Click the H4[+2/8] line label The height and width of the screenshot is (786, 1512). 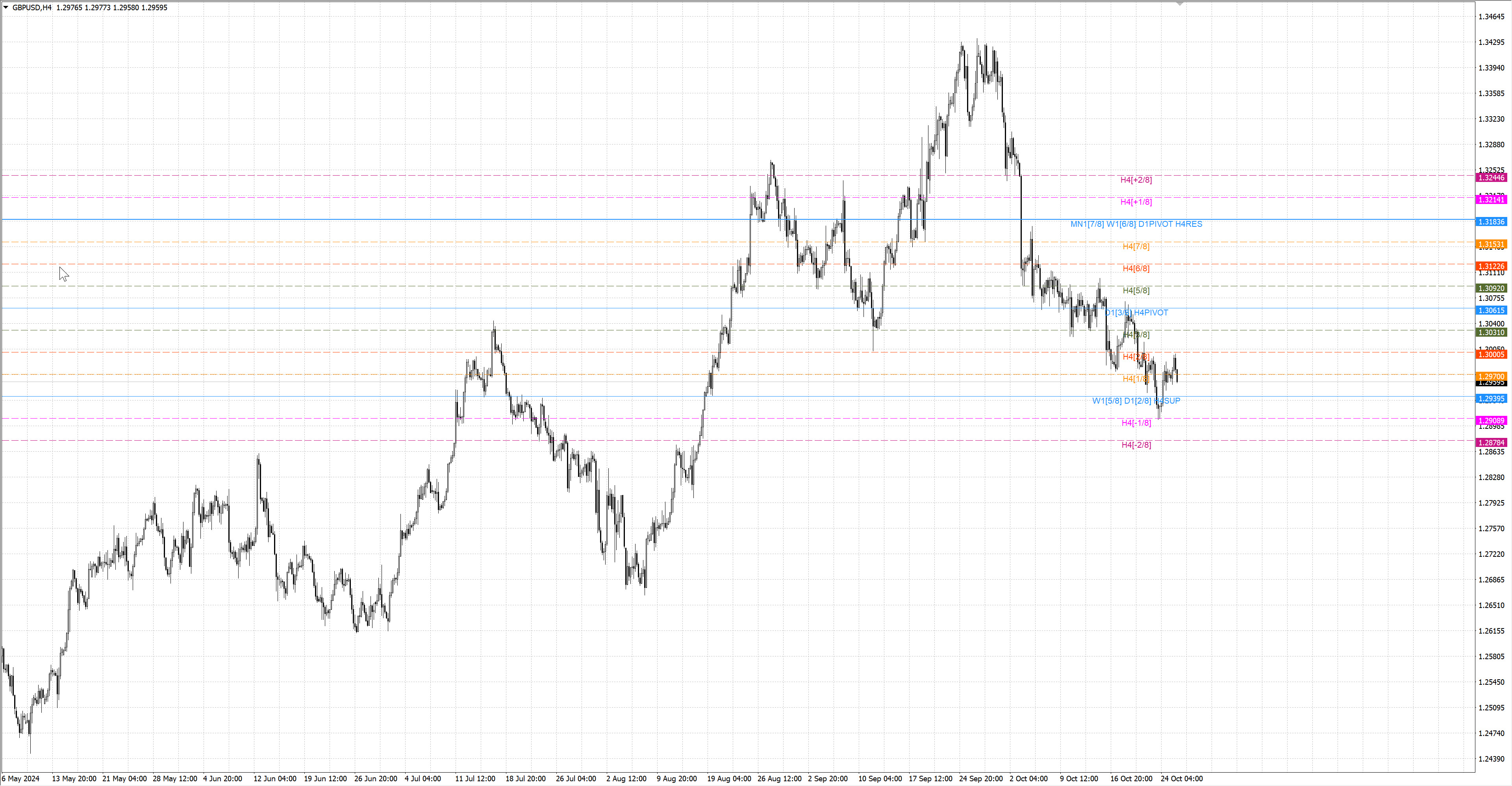tap(1136, 180)
